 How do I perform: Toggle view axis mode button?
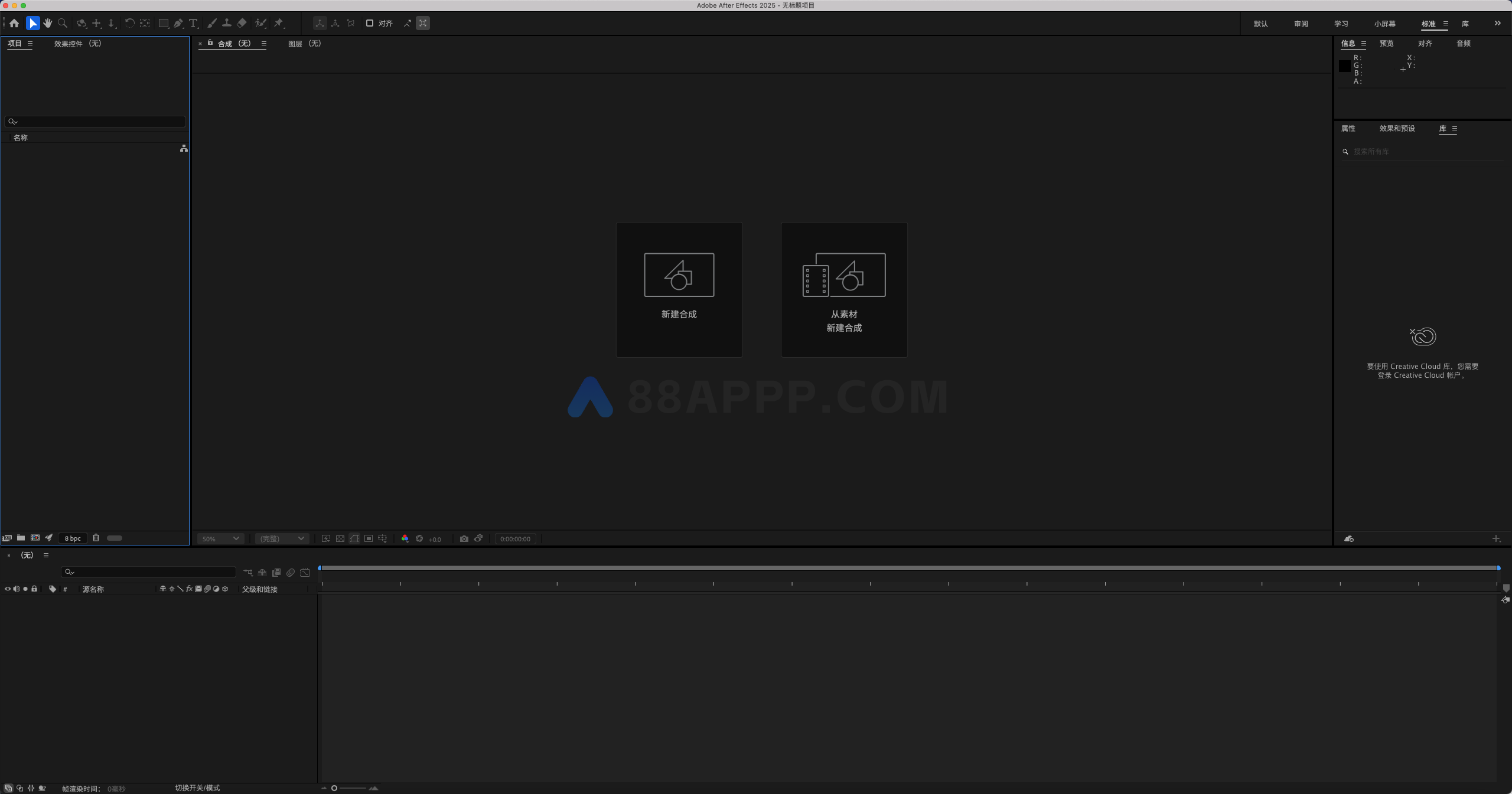(351, 24)
